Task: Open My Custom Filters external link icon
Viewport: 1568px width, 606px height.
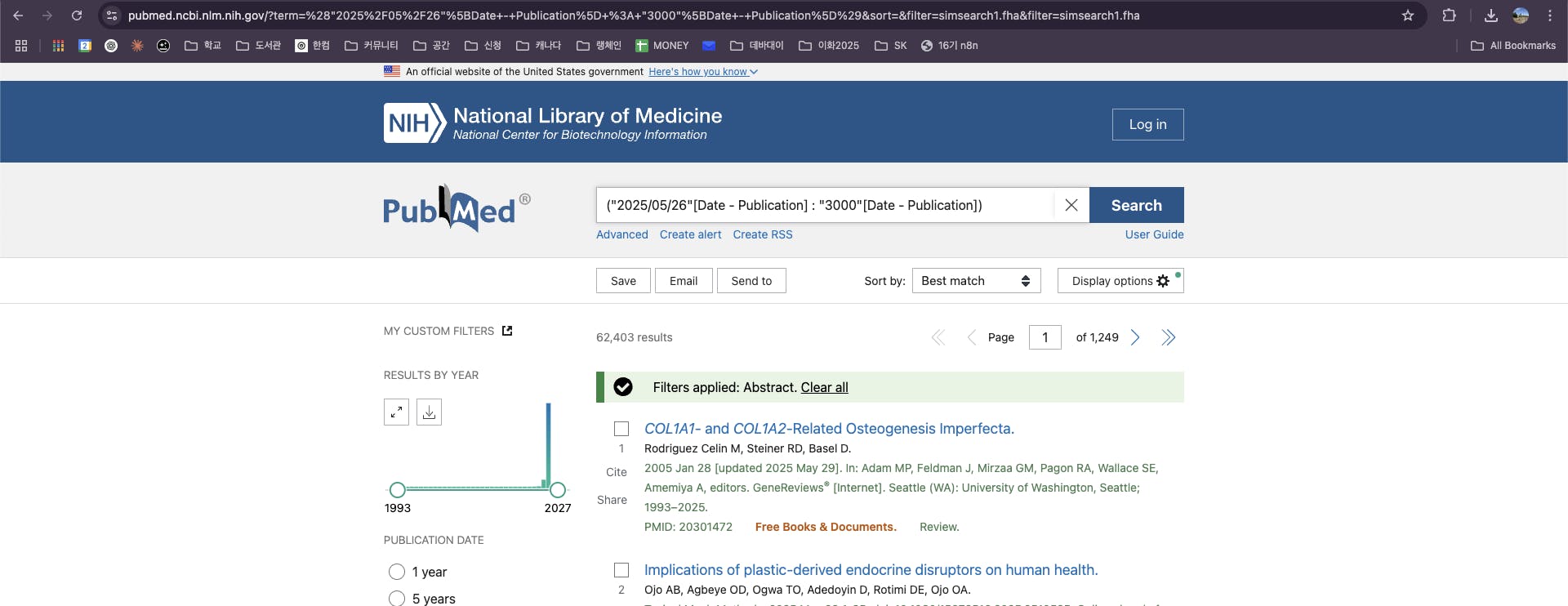Action: point(507,331)
